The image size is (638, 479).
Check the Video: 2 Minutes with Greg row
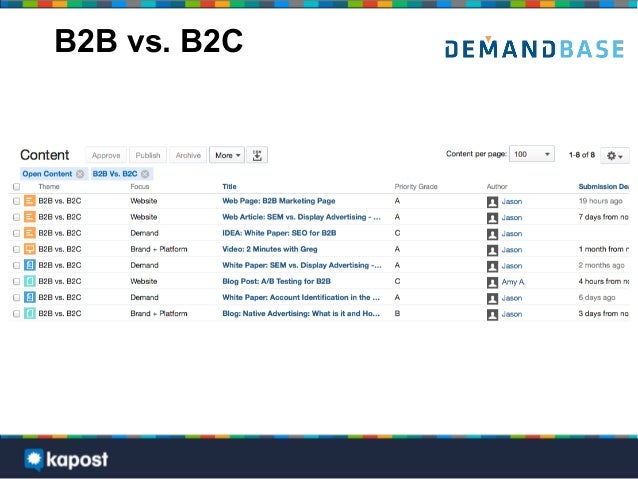point(16,249)
